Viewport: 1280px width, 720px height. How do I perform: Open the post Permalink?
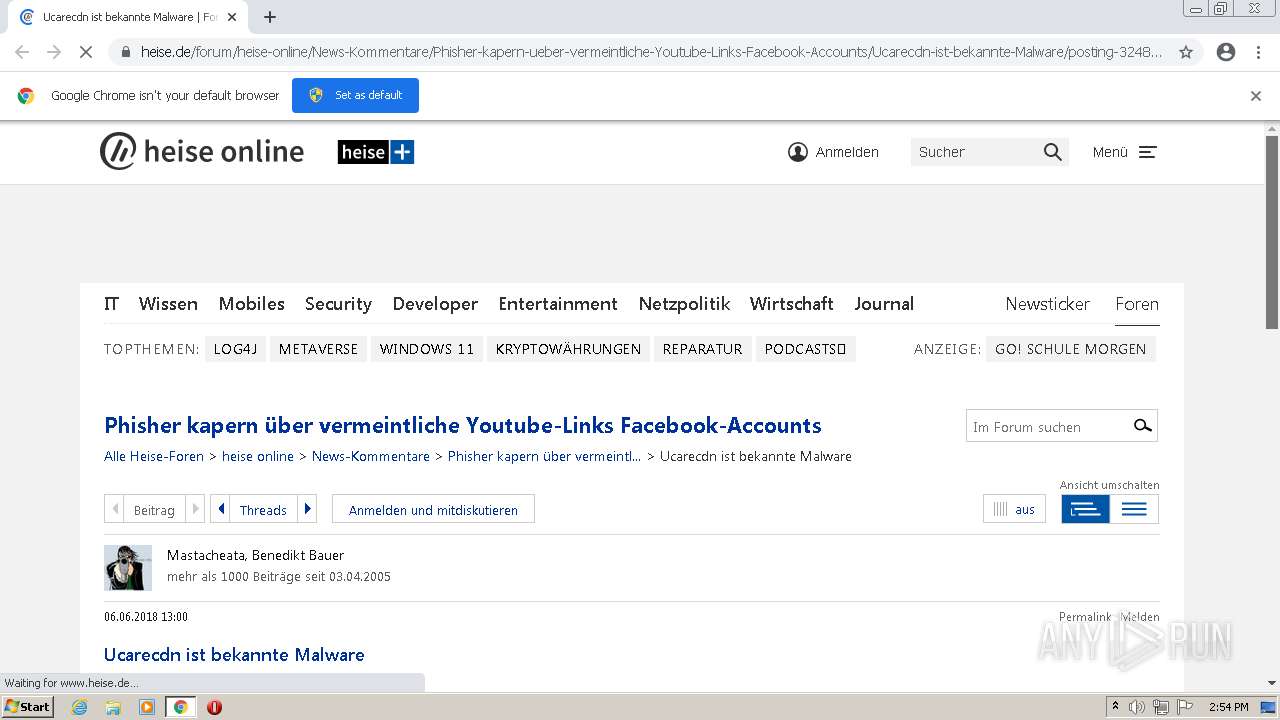pos(1084,617)
